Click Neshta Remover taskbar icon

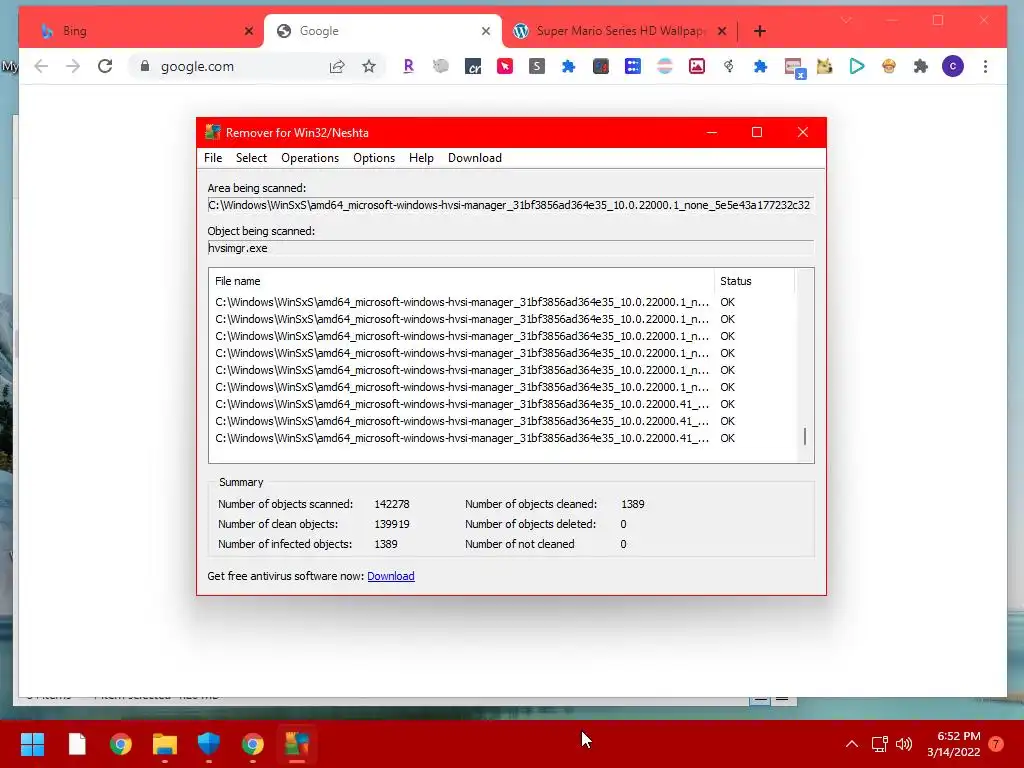(296, 744)
